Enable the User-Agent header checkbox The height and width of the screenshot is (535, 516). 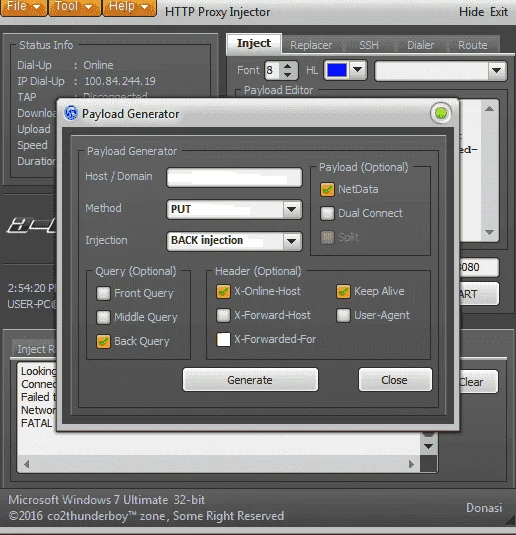[x=343, y=316]
